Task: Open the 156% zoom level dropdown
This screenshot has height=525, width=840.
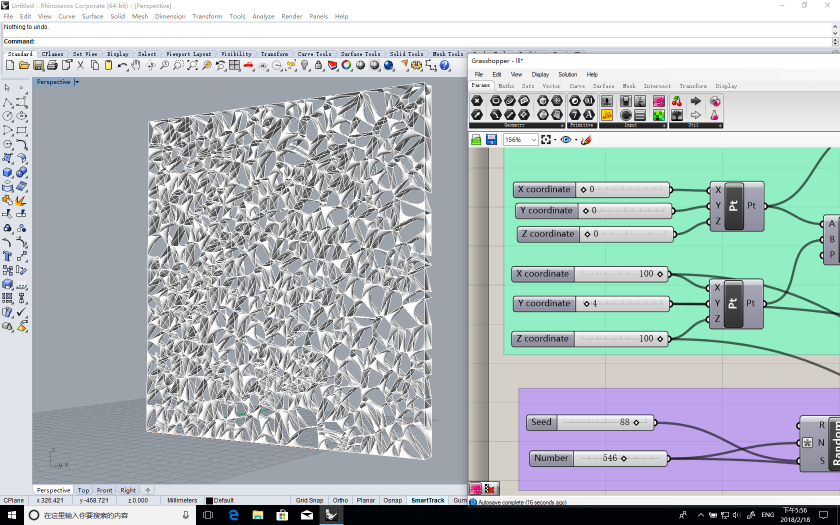Action: tap(533, 140)
